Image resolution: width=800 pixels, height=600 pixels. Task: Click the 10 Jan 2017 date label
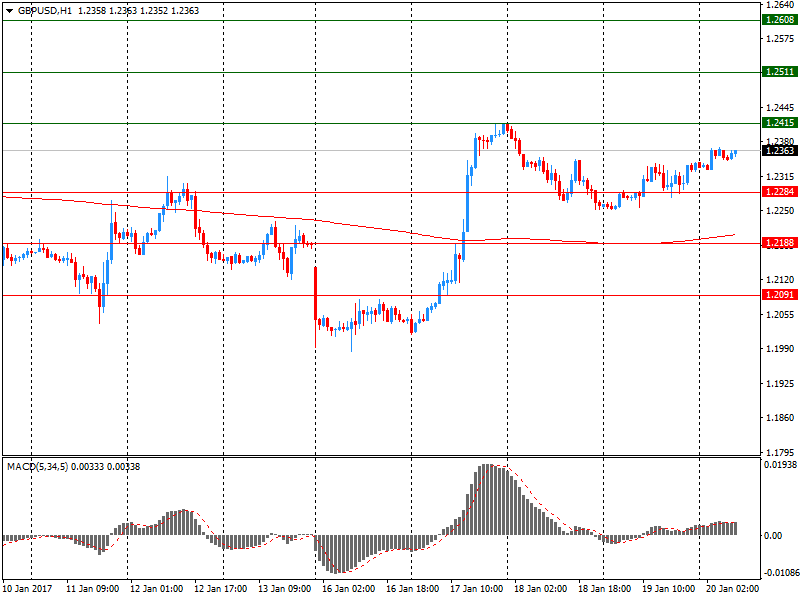click(x=28, y=589)
